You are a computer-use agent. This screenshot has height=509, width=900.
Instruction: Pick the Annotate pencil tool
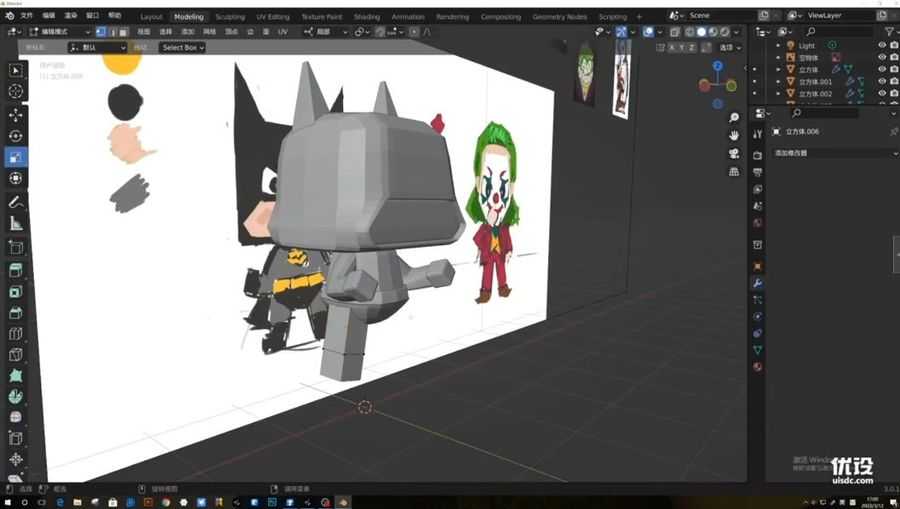click(x=15, y=202)
